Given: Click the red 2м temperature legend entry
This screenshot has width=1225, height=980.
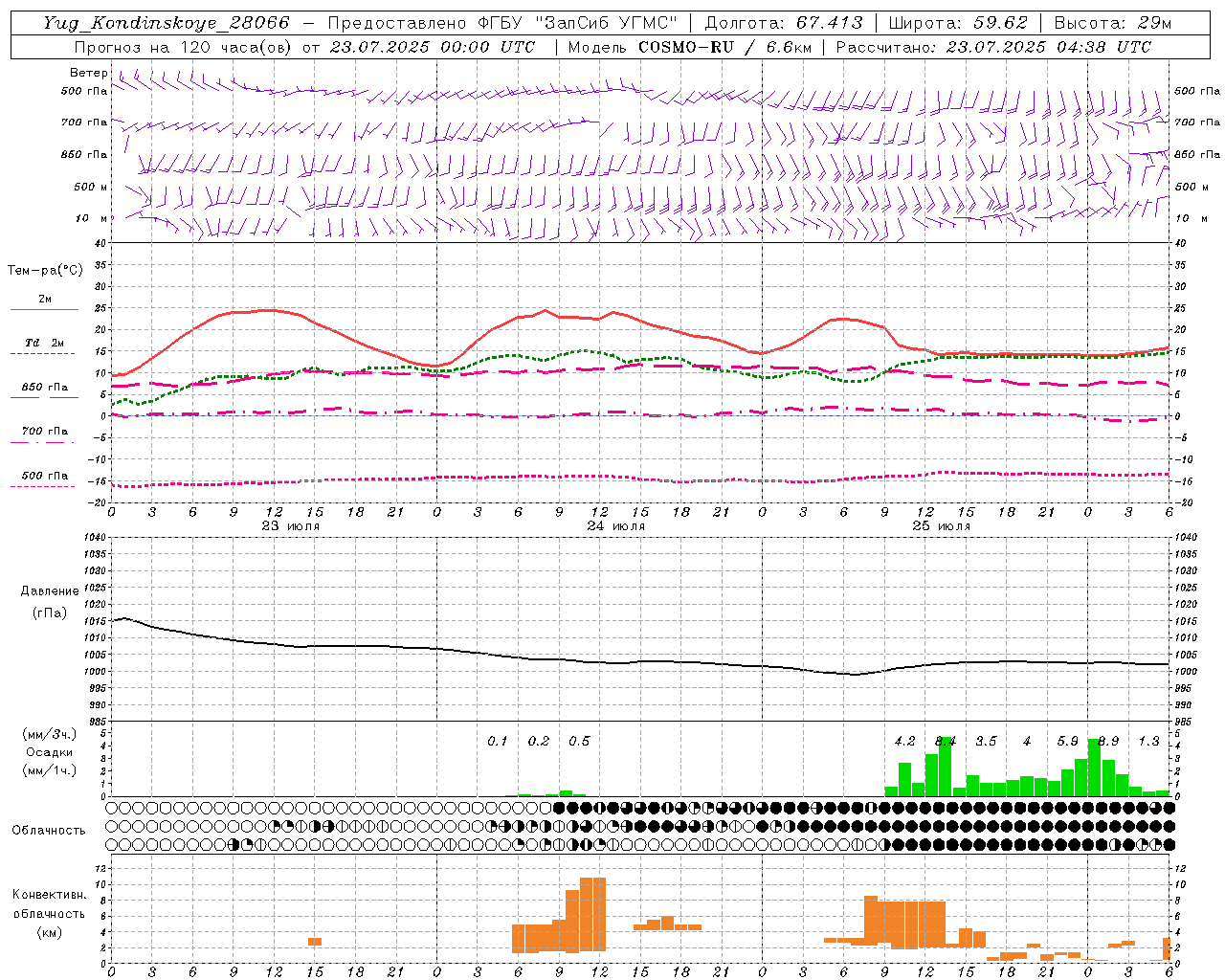Looking at the screenshot, I should pos(44,302).
